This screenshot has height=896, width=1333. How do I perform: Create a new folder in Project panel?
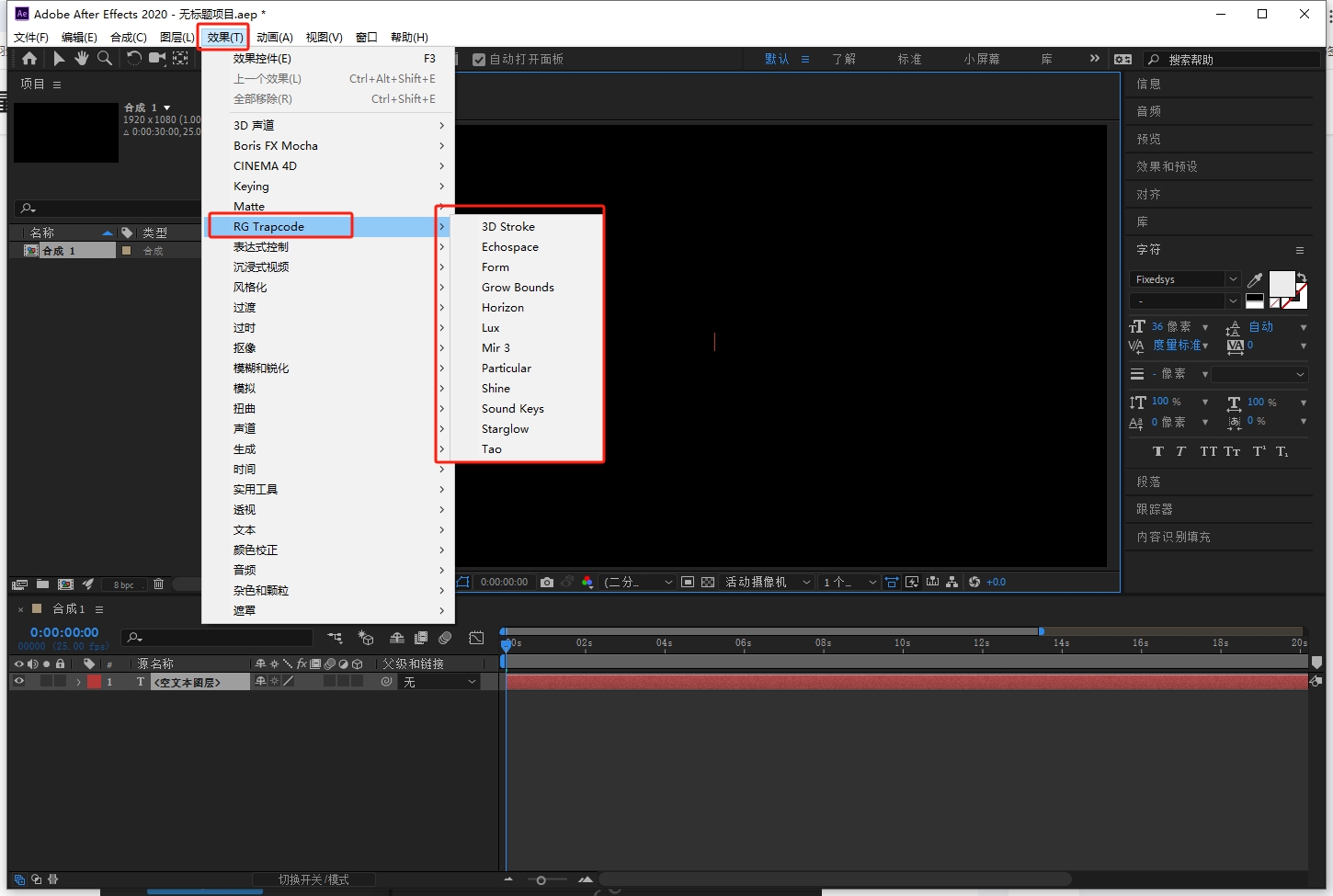(42, 584)
